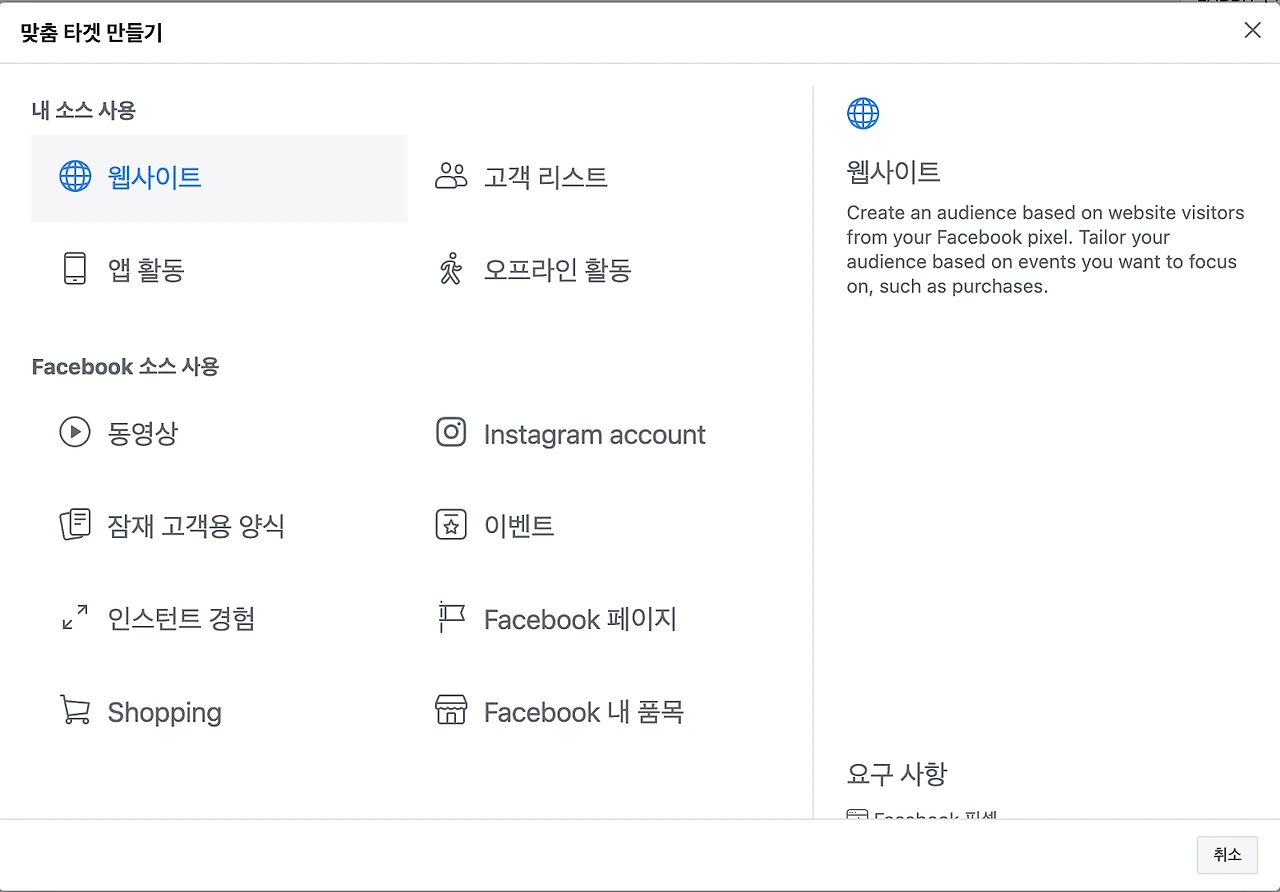Click the 내 소스 사용 section heading
Screen dimensions: 1280x892
tap(84, 110)
